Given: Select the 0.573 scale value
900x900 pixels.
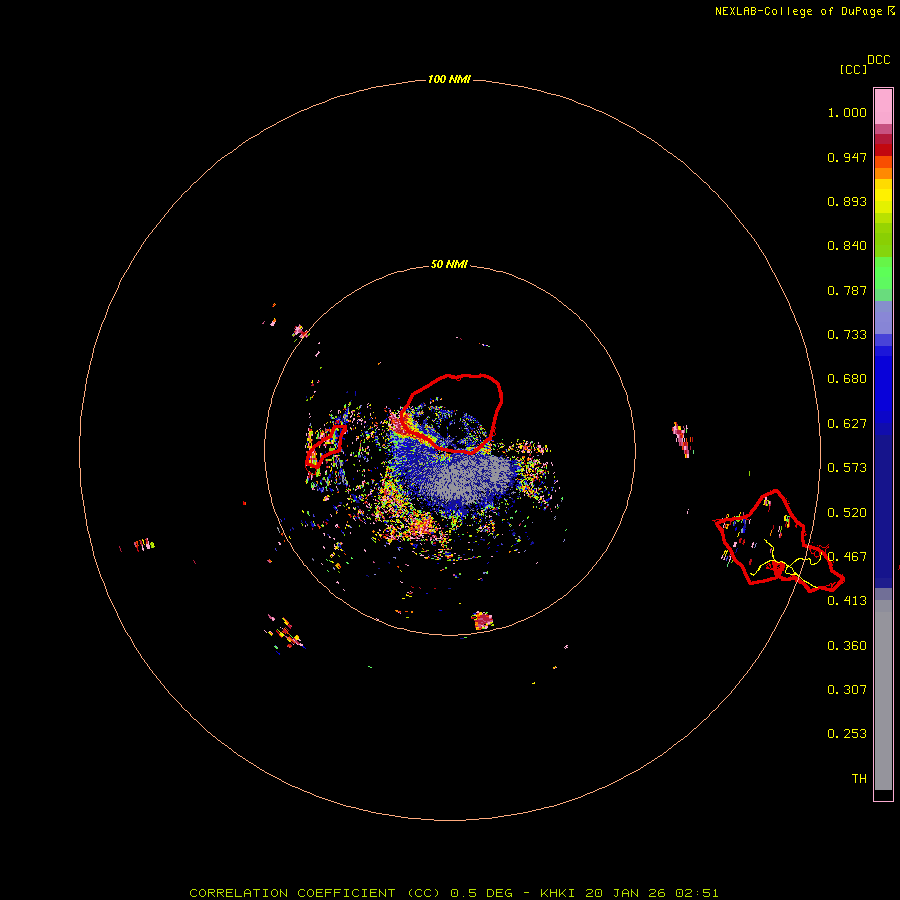Looking at the screenshot, I should (847, 468).
